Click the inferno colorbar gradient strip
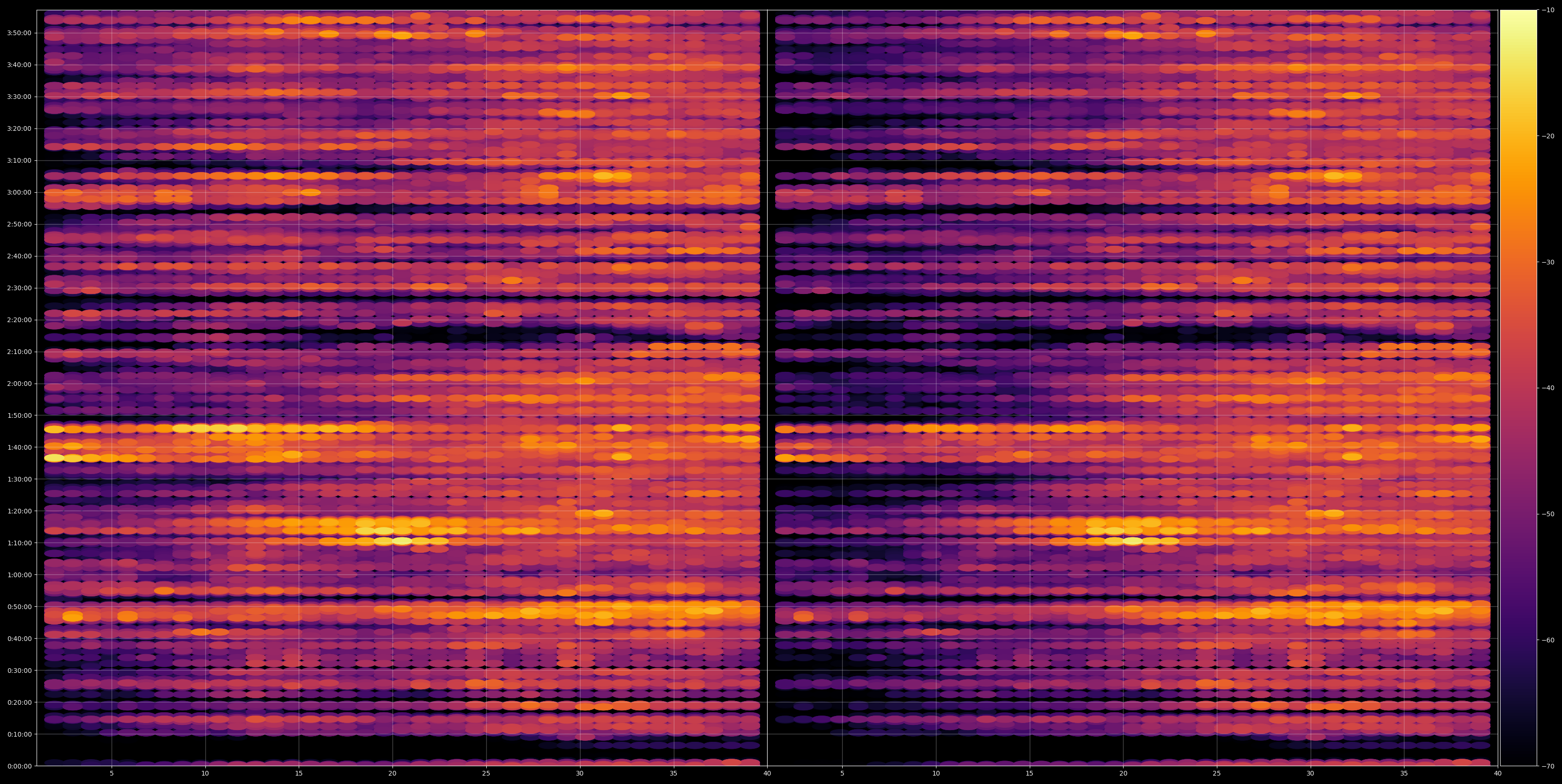Screen dimensions: 1562x784 1518,388
